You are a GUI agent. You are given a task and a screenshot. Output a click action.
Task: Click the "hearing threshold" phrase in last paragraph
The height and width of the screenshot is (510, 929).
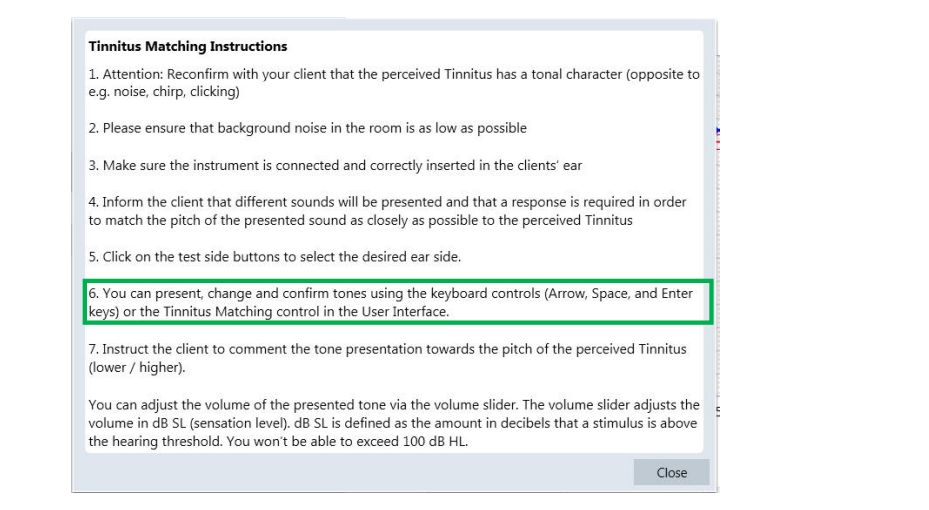165,441
